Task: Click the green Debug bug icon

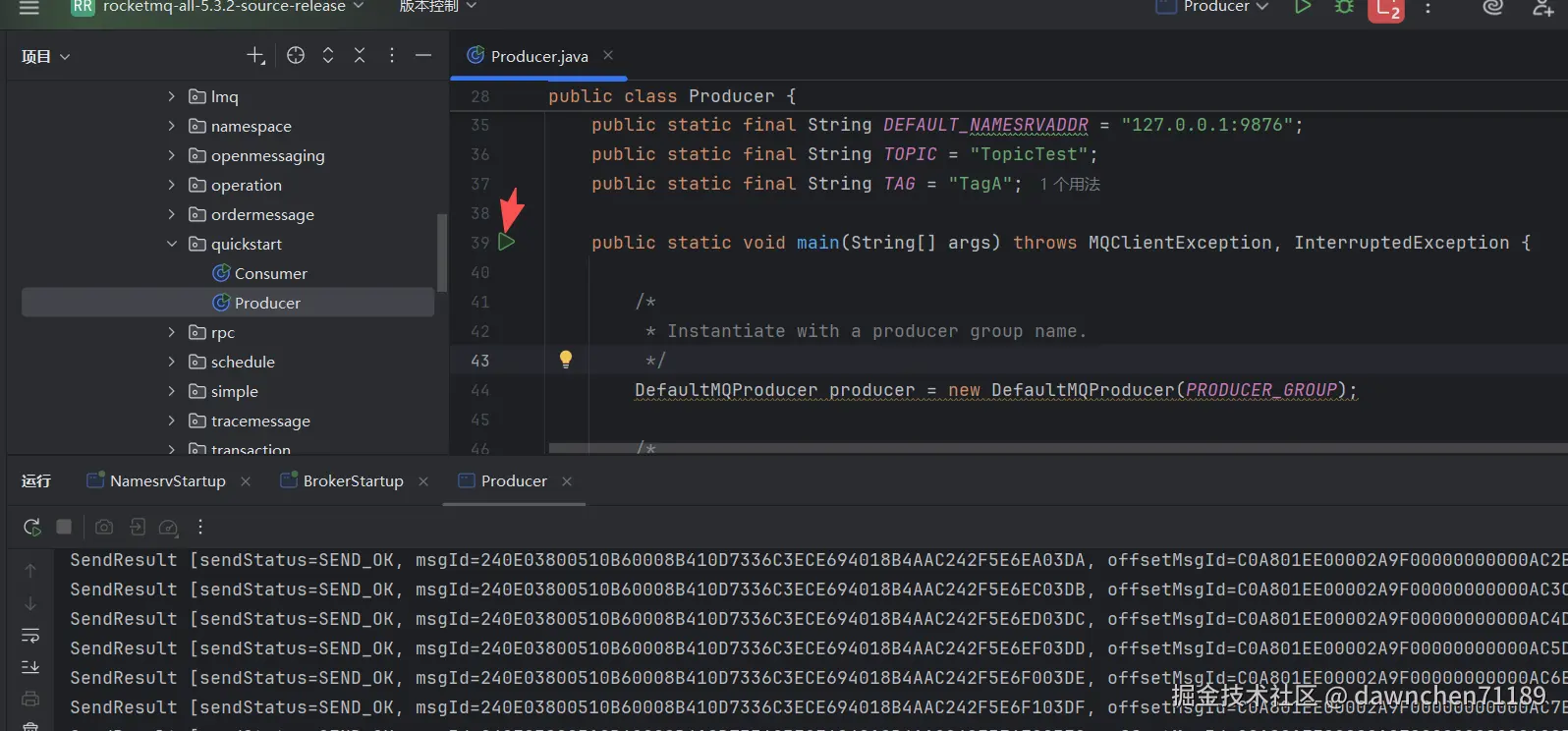Action: [x=1344, y=7]
